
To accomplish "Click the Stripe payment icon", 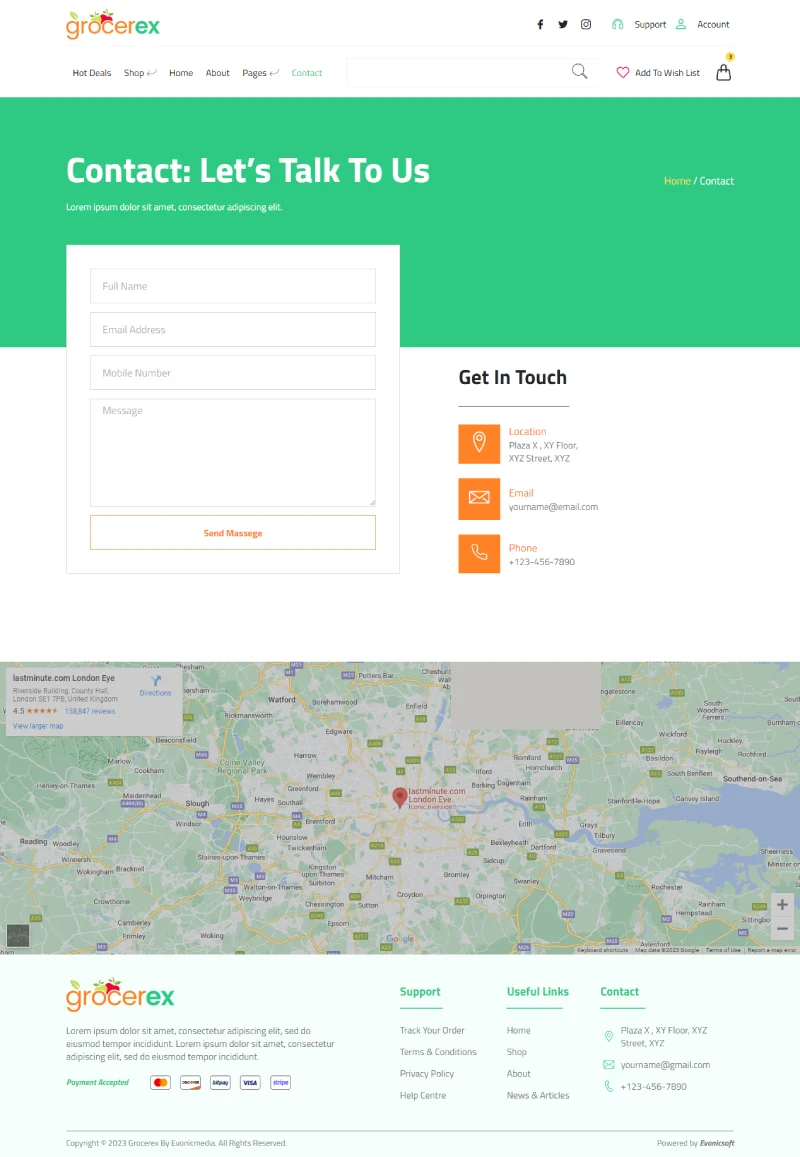I will pos(280,1082).
